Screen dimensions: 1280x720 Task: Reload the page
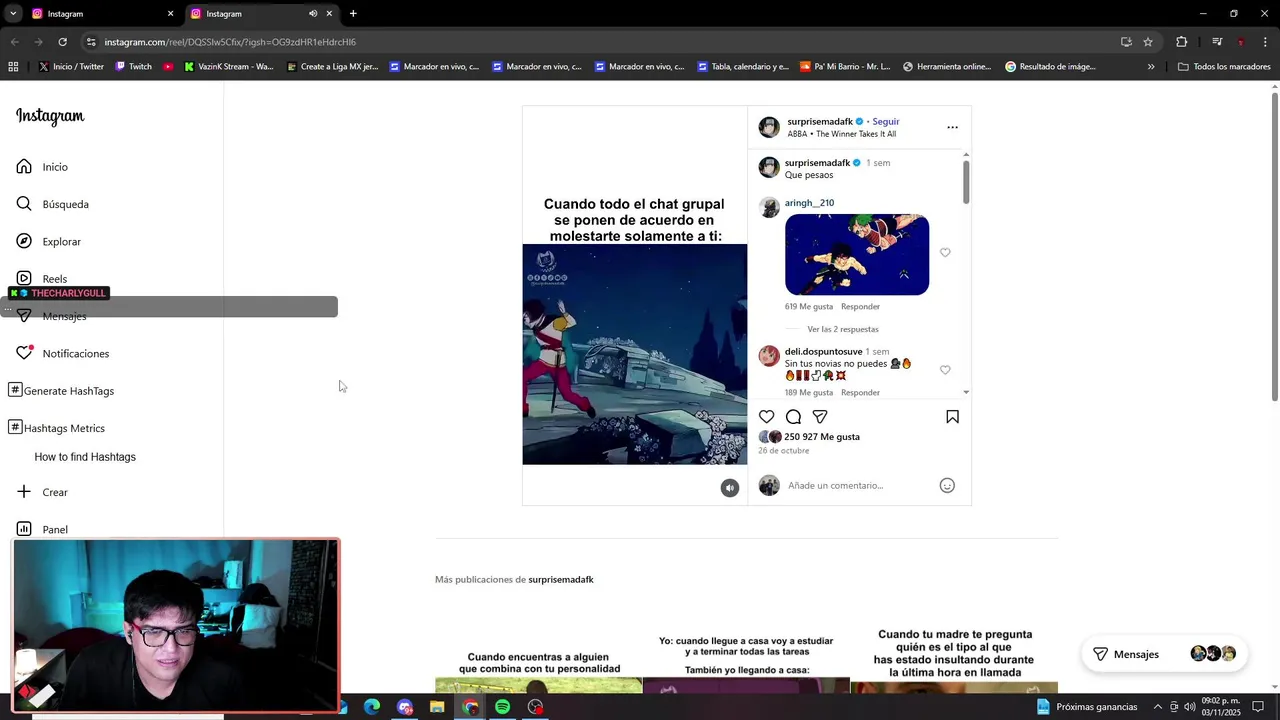[x=62, y=42]
